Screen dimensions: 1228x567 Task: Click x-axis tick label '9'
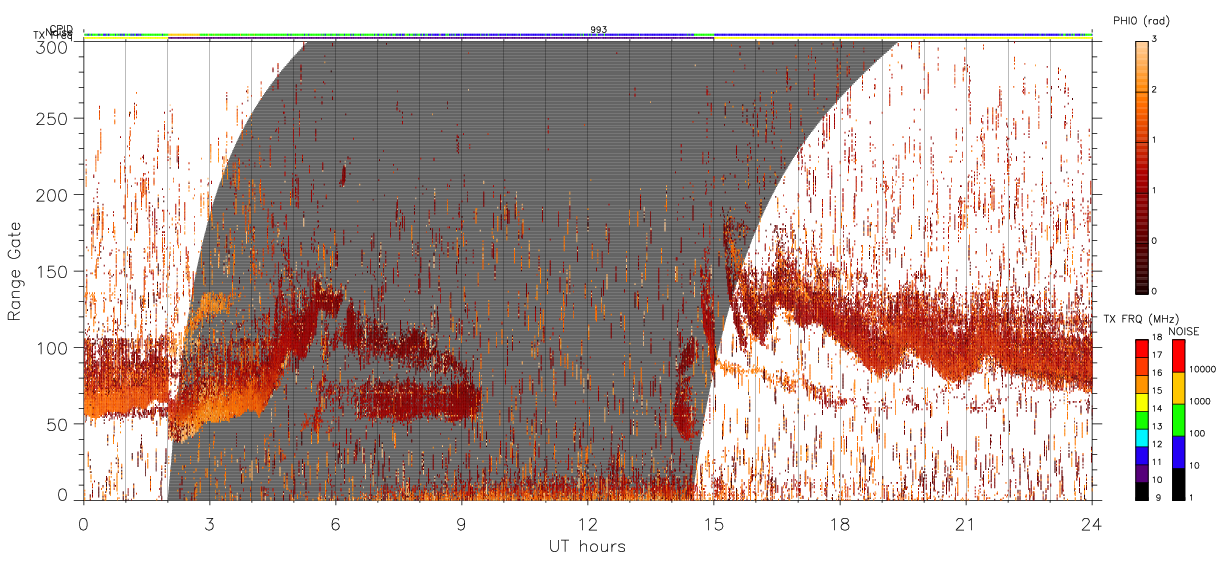pos(462,523)
